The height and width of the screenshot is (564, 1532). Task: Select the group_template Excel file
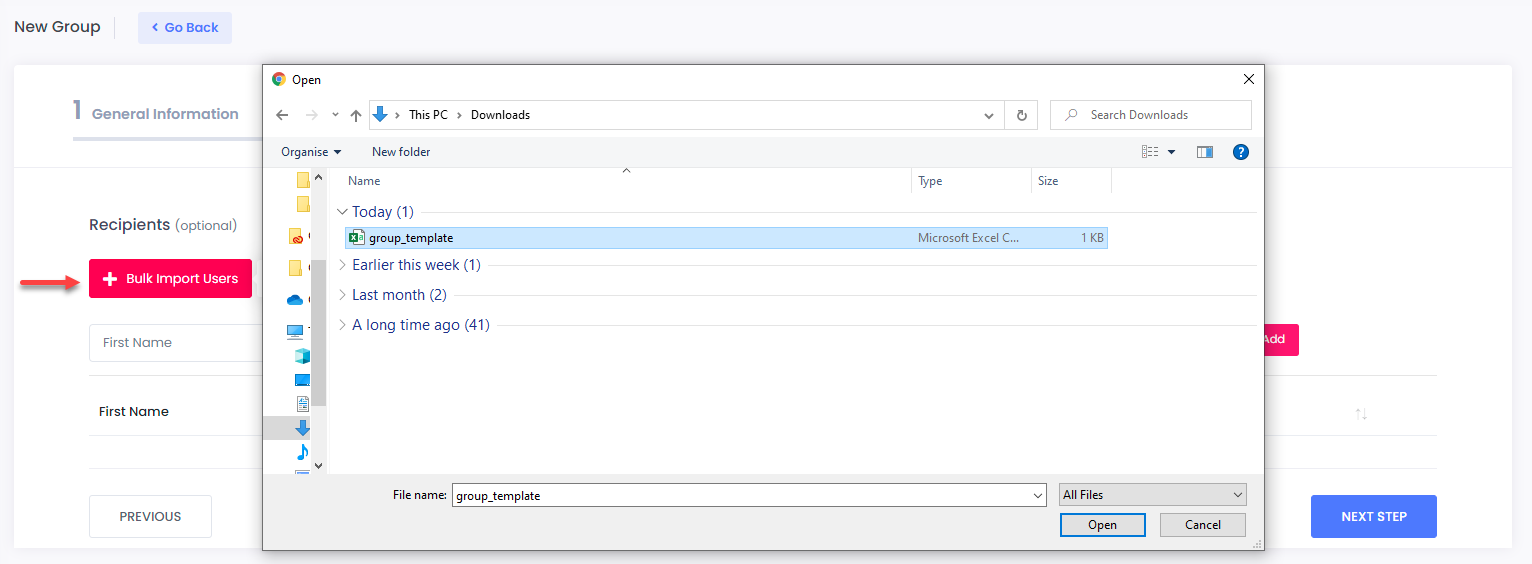[x=411, y=238]
